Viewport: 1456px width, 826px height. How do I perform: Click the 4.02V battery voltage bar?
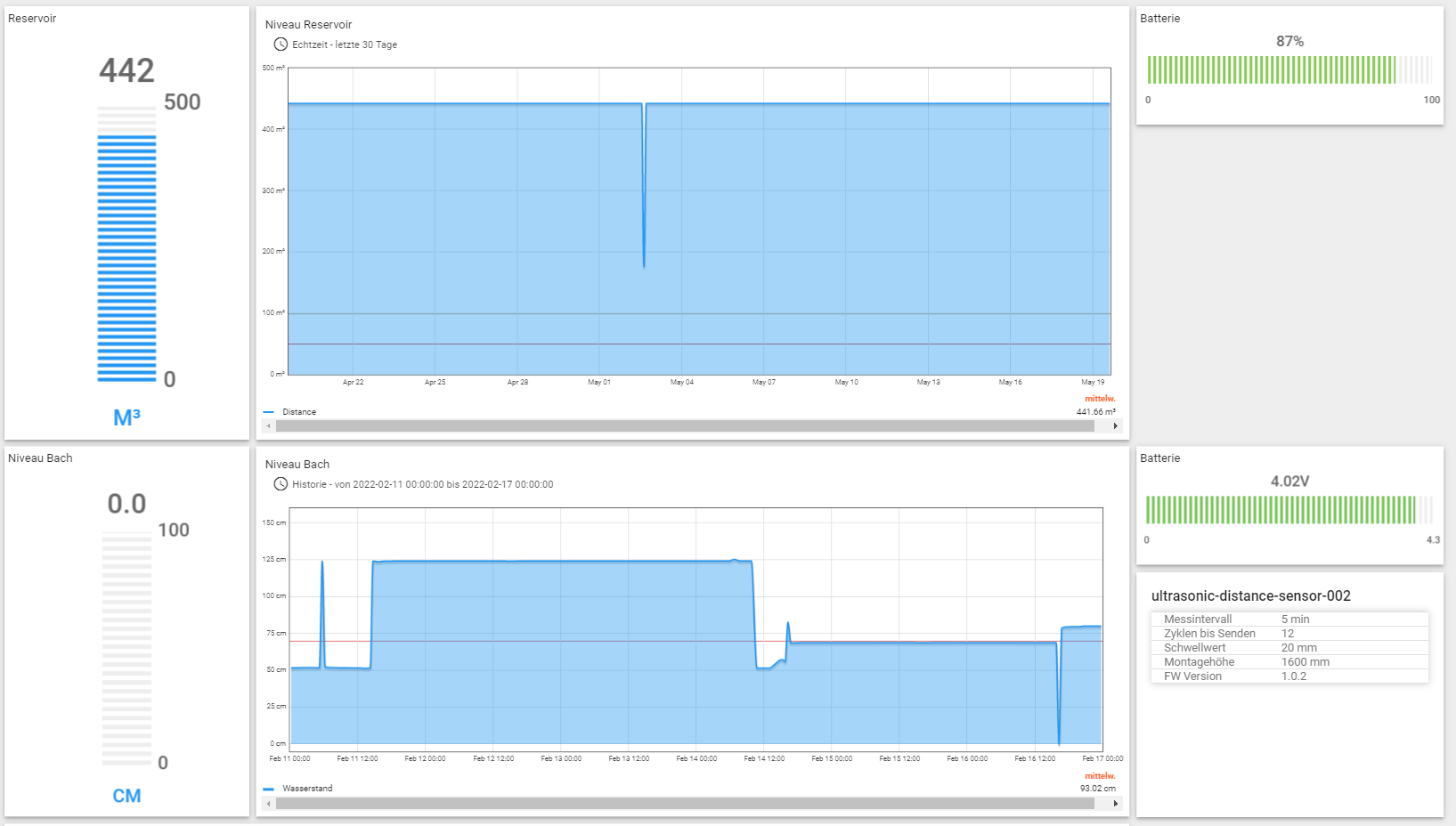[x=1289, y=510]
